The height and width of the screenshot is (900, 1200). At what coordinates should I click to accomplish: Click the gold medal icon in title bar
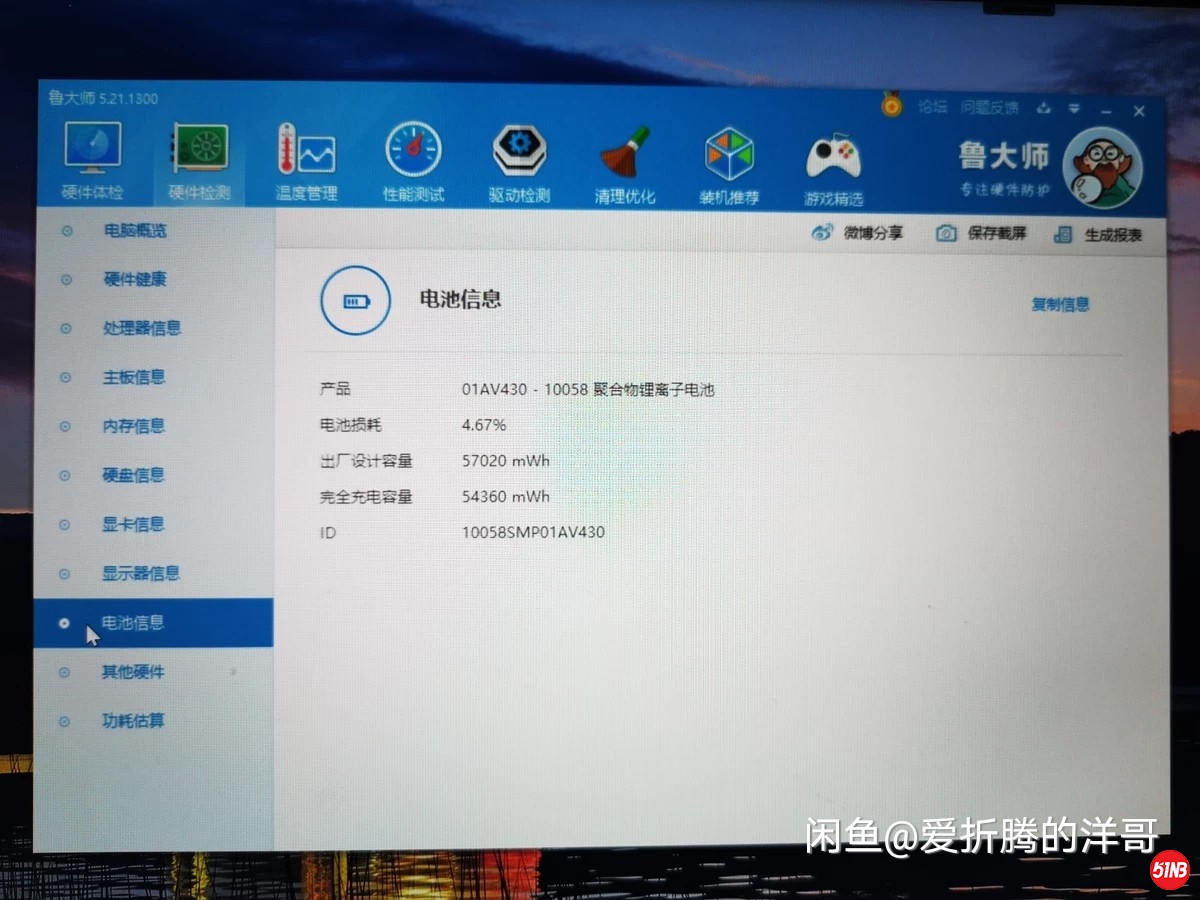click(891, 104)
